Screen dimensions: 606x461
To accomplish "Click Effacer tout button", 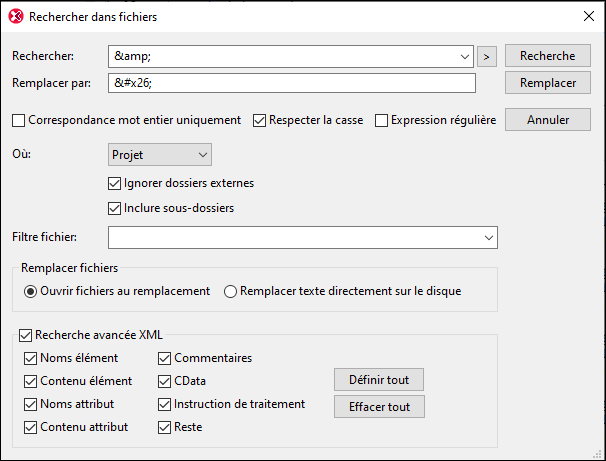I will (379, 407).
